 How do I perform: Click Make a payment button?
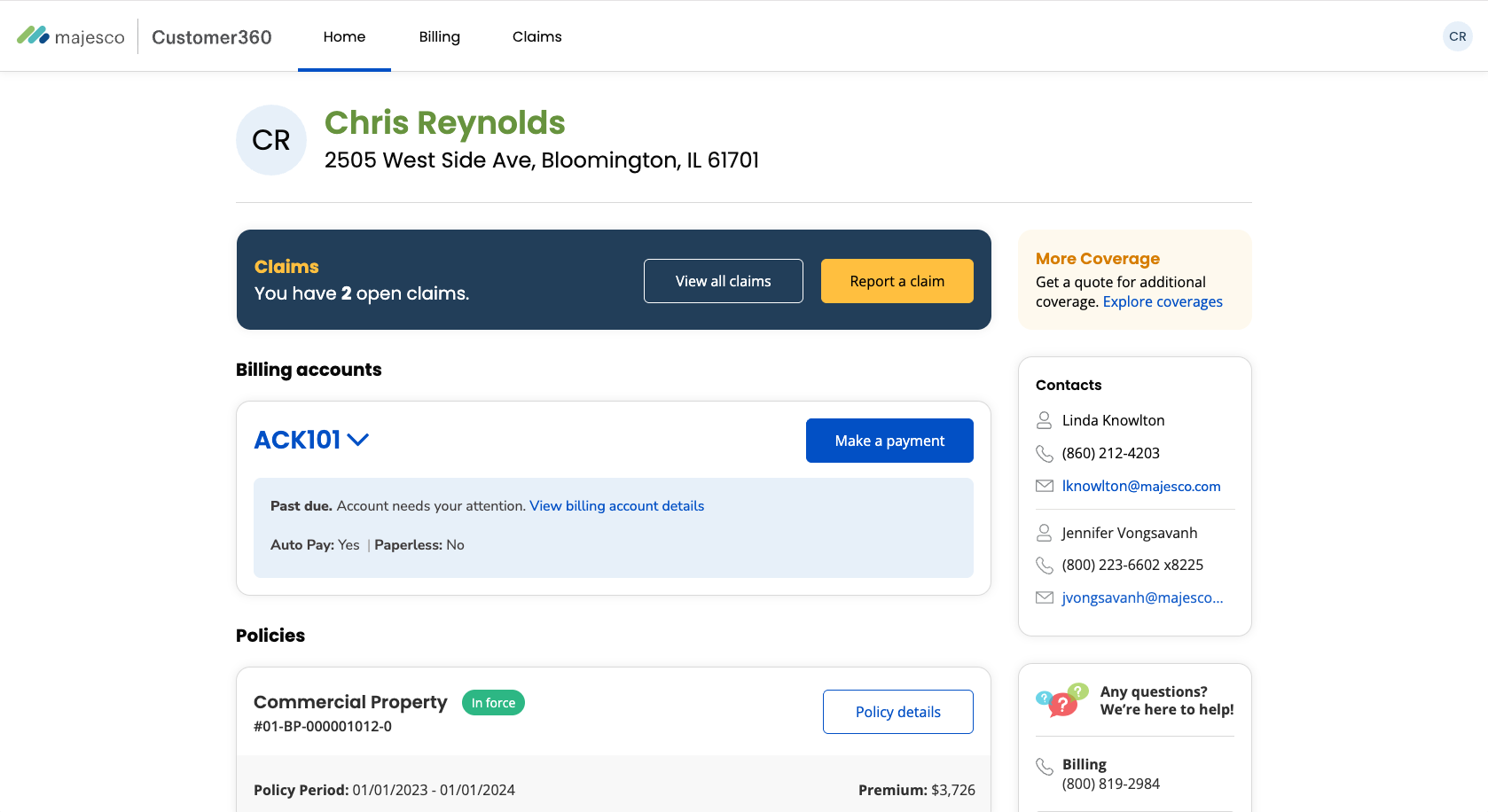pos(889,441)
